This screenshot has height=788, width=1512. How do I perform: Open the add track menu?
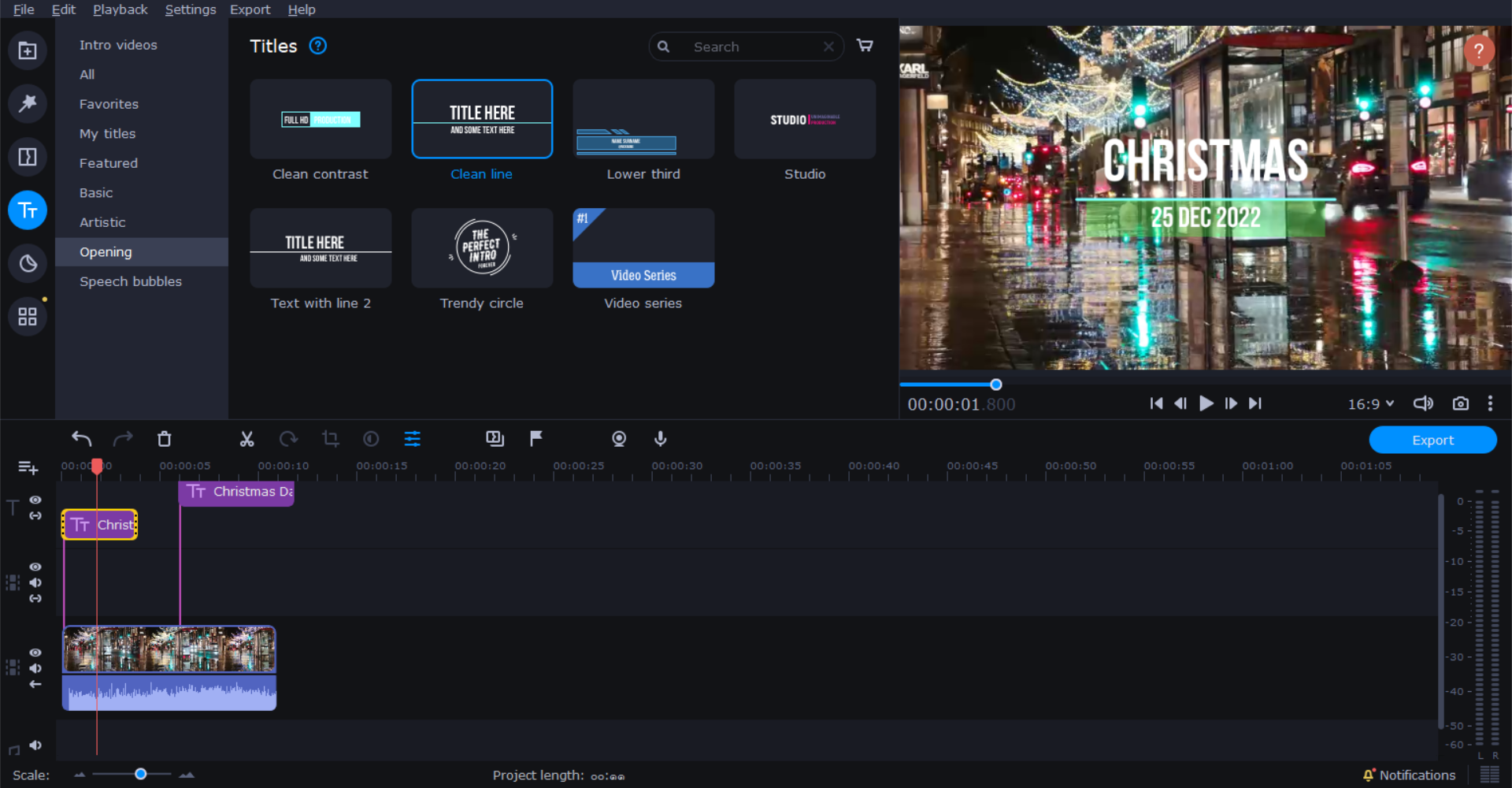(28, 468)
